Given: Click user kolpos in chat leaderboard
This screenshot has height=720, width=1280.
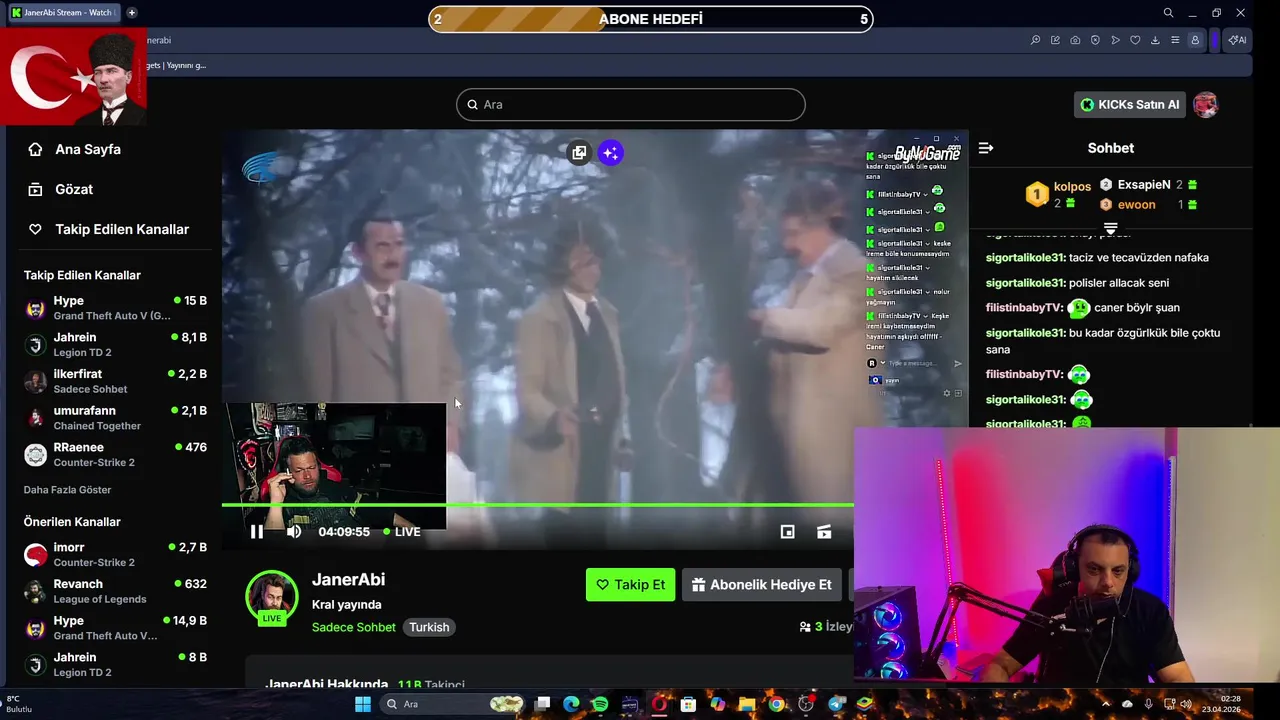Looking at the screenshot, I should [1072, 187].
